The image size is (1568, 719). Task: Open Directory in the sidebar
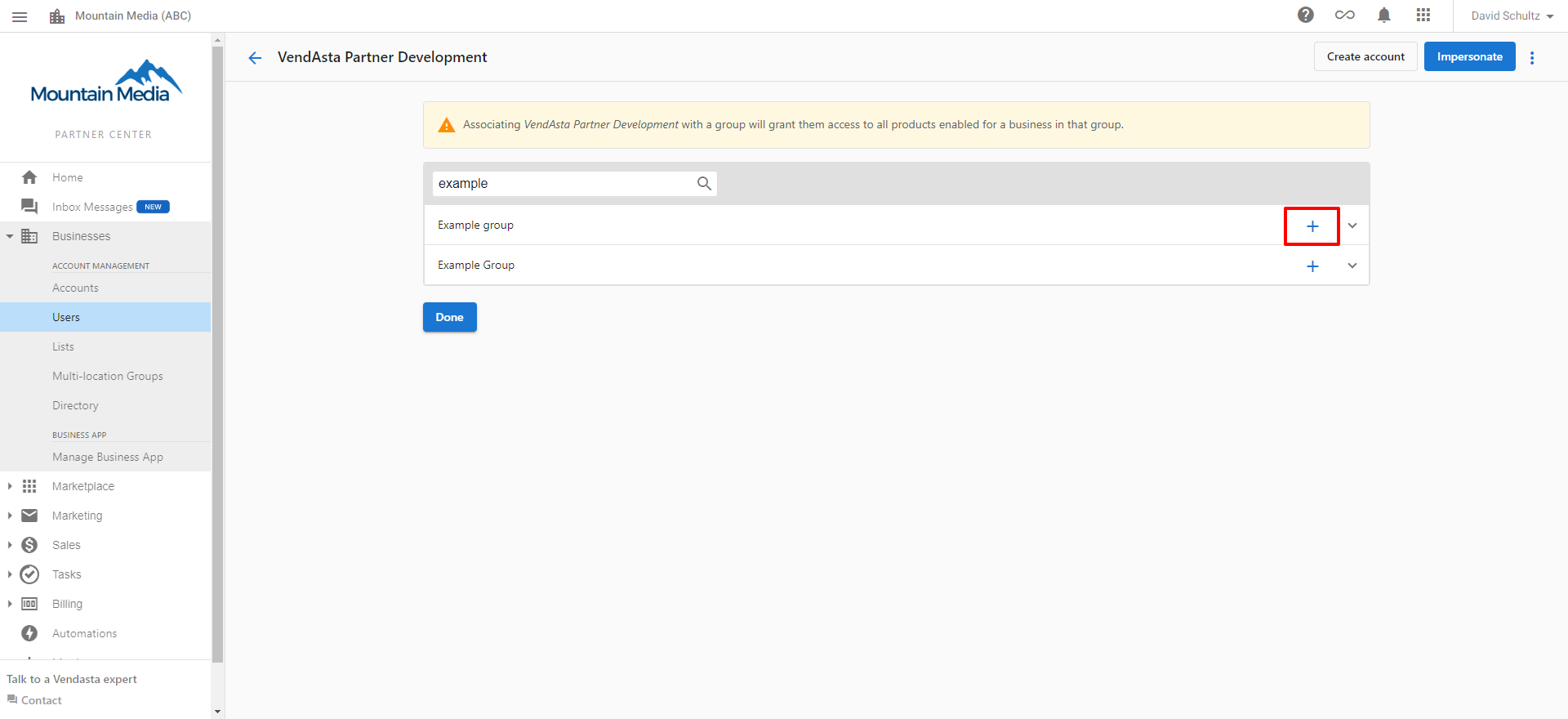point(75,405)
